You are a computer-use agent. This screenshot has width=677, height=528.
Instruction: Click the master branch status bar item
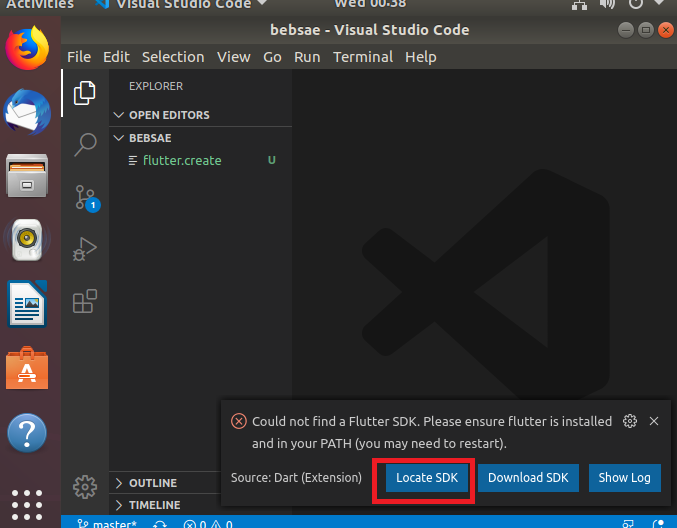click(x=107, y=524)
